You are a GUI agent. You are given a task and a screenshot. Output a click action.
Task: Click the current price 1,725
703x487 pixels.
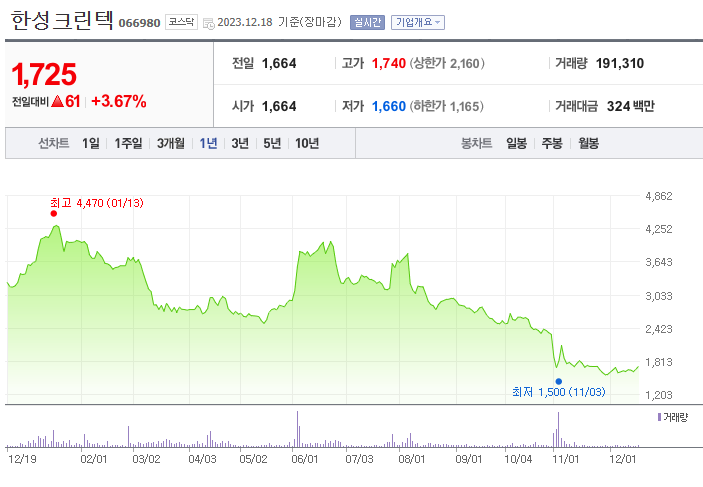click(x=44, y=74)
